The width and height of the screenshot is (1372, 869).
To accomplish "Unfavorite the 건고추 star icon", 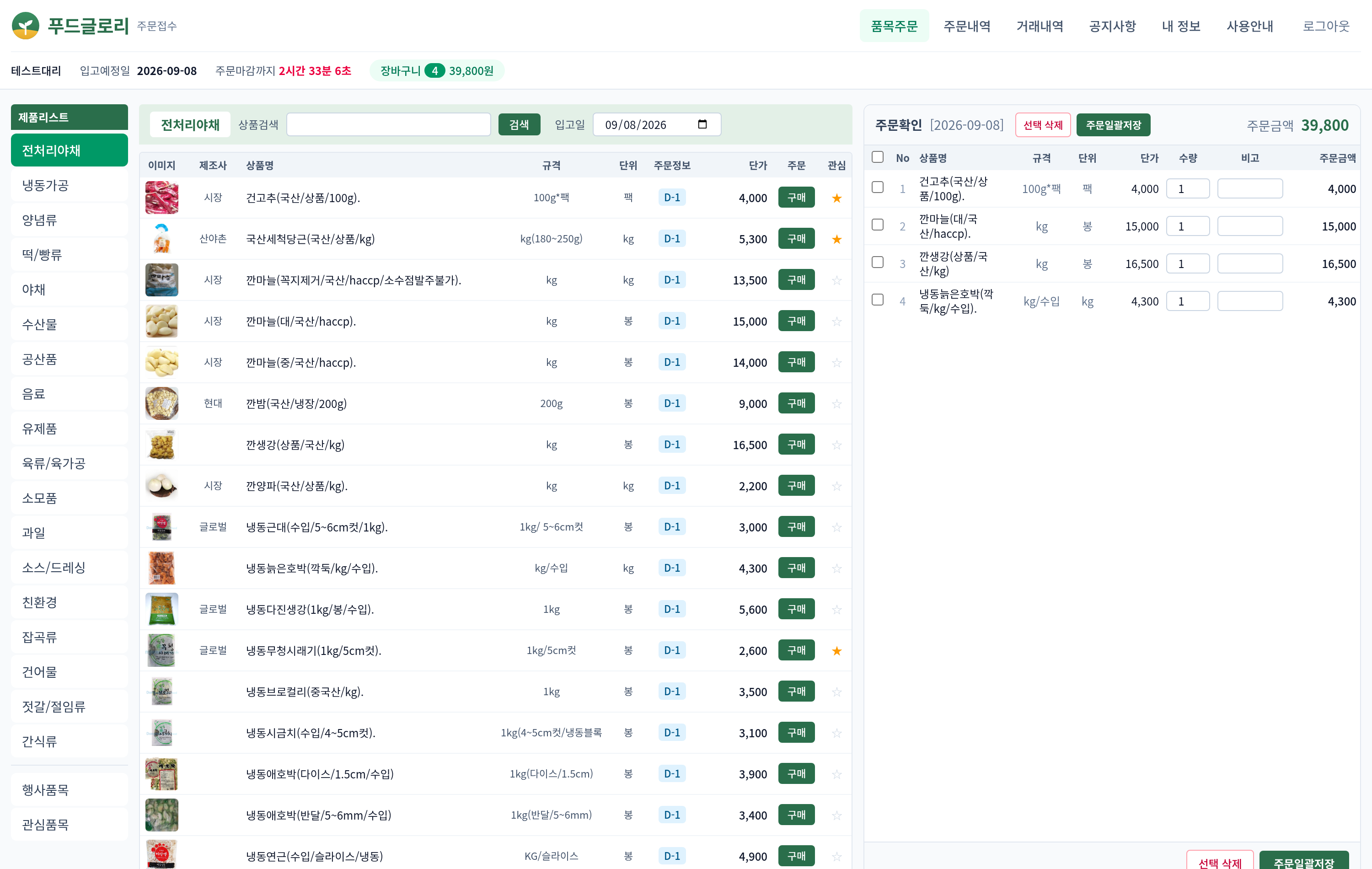I will pos(836,198).
